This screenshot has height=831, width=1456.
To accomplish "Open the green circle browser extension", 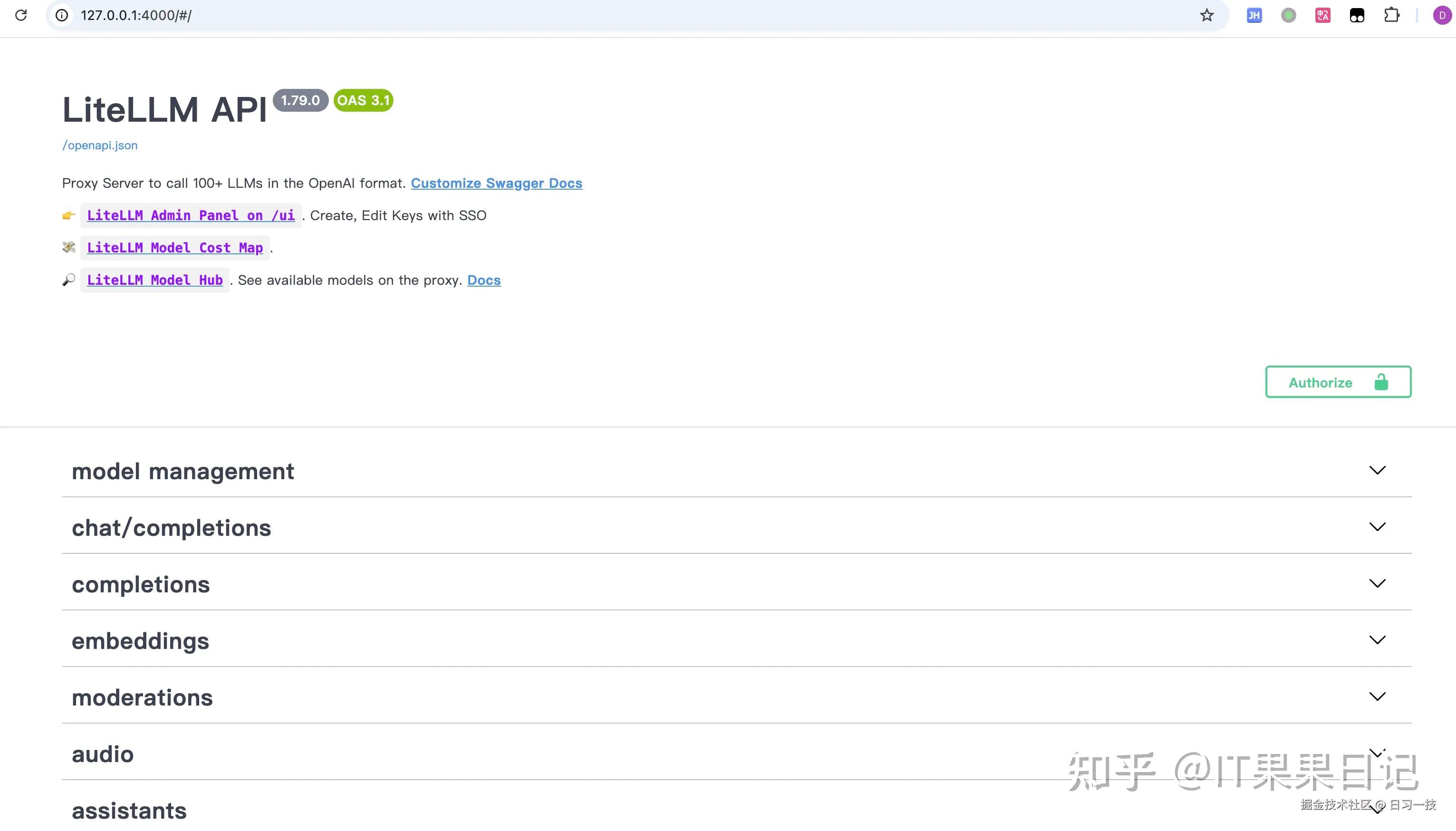I will [x=1288, y=15].
